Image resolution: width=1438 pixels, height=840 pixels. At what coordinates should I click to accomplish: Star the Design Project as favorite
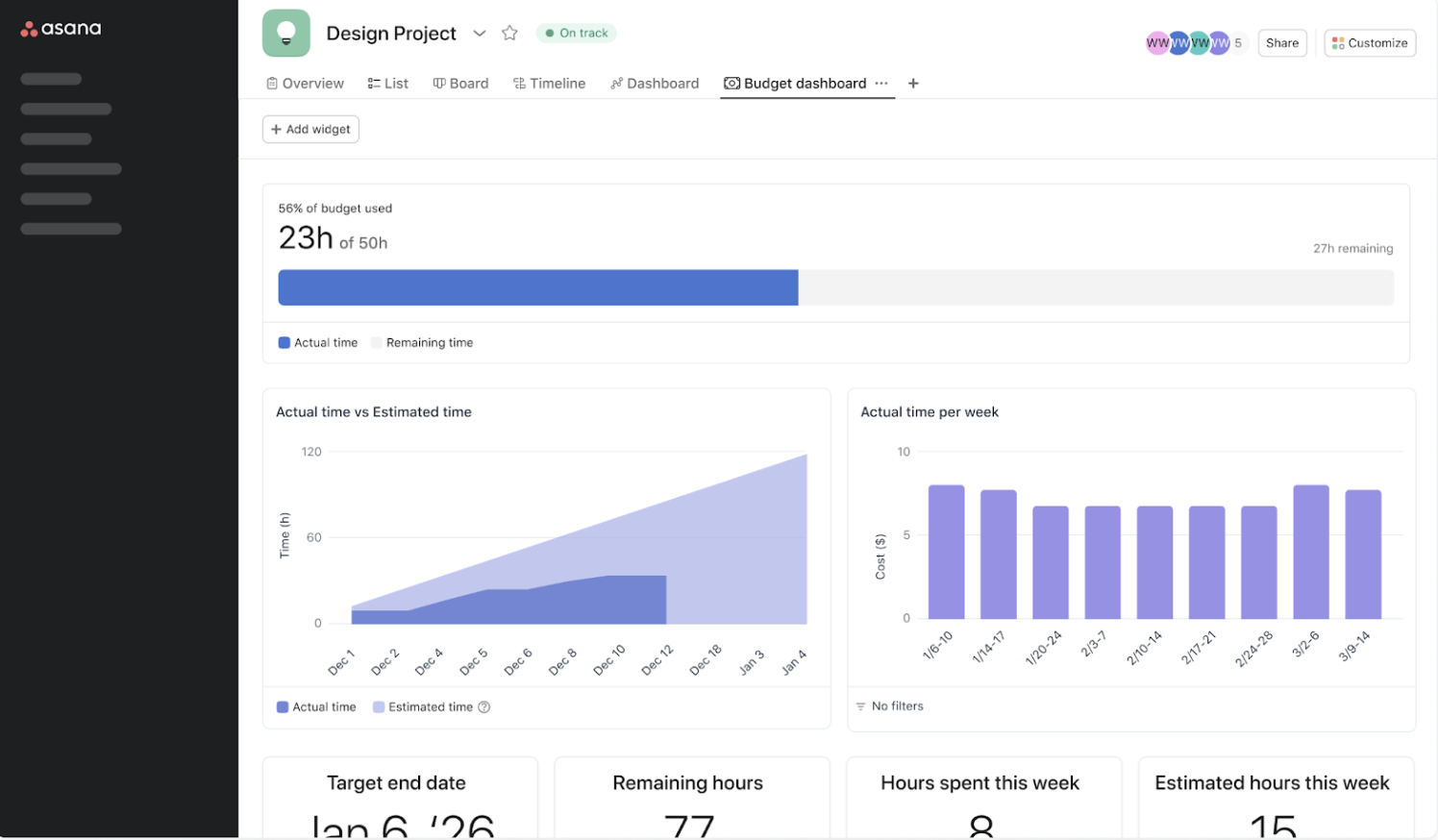pos(509,34)
